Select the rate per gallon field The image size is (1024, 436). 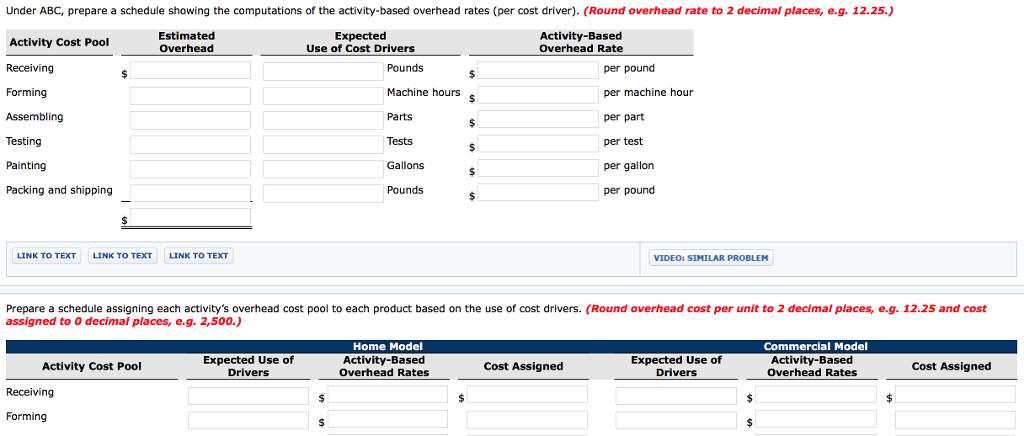click(537, 169)
